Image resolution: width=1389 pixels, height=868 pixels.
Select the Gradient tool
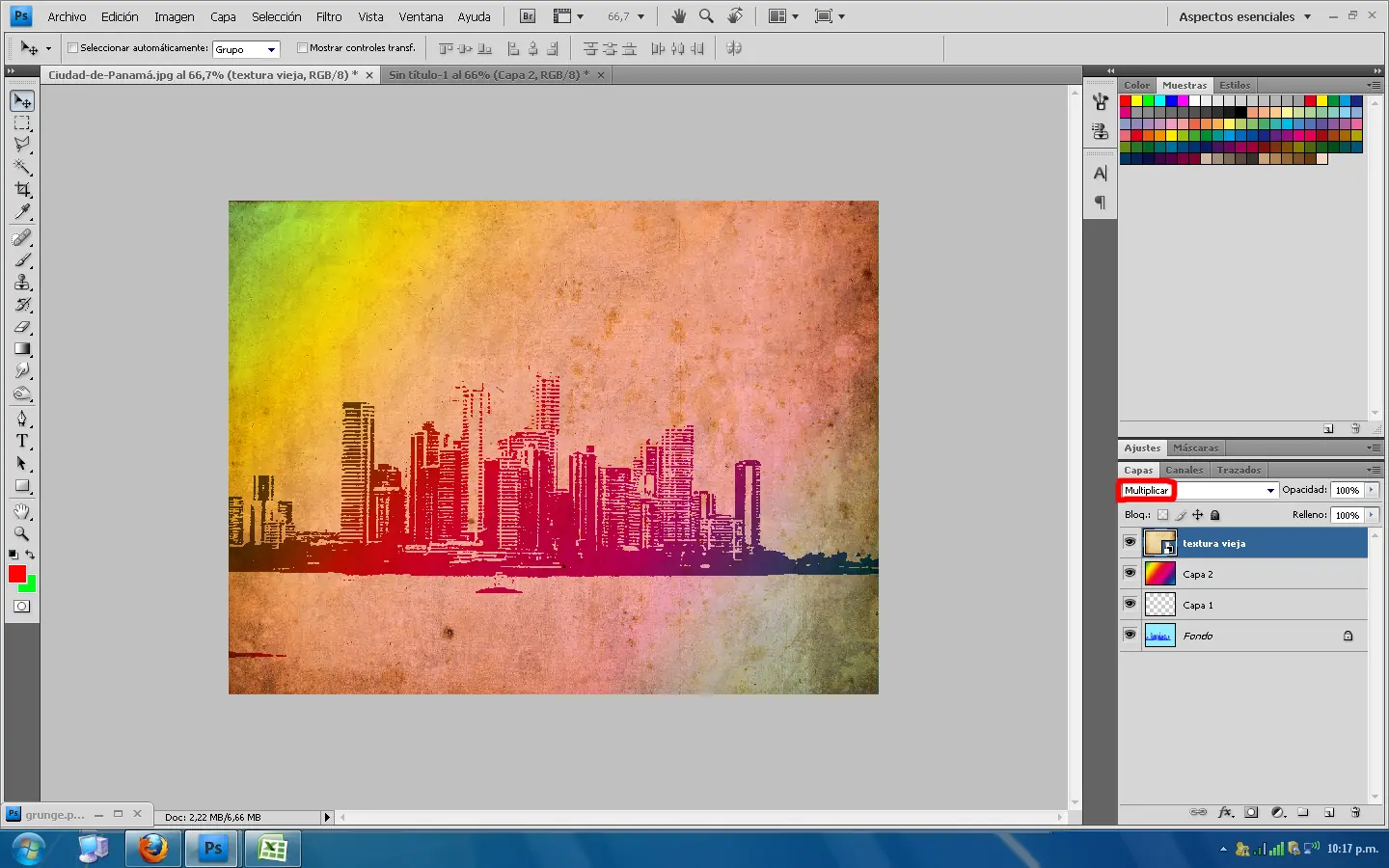click(x=22, y=349)
